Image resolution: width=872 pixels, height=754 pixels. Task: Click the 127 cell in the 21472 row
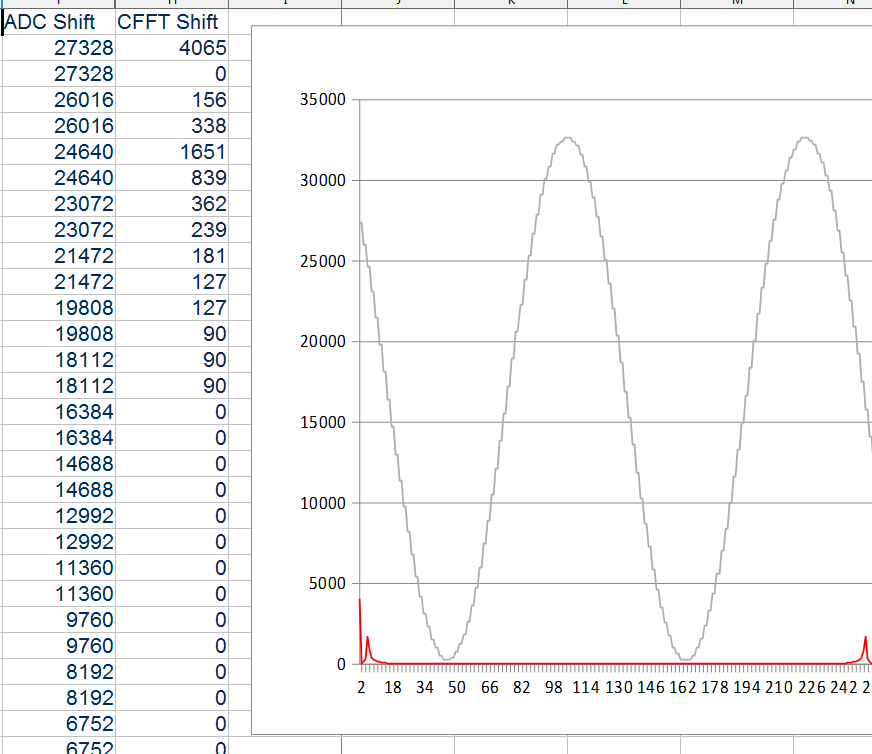[x=172, y=282]
